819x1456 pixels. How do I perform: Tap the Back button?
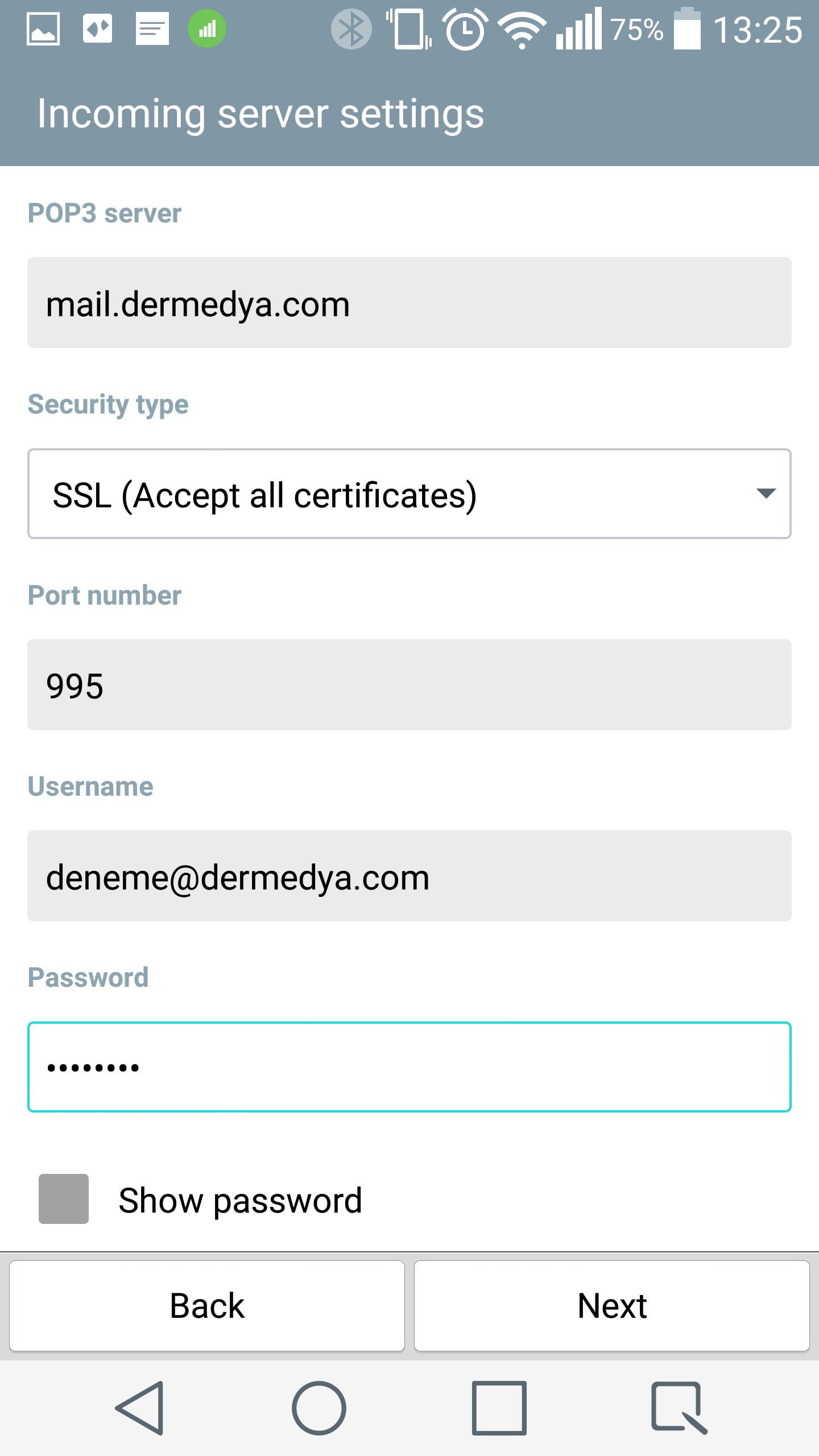click(207, 1306)
